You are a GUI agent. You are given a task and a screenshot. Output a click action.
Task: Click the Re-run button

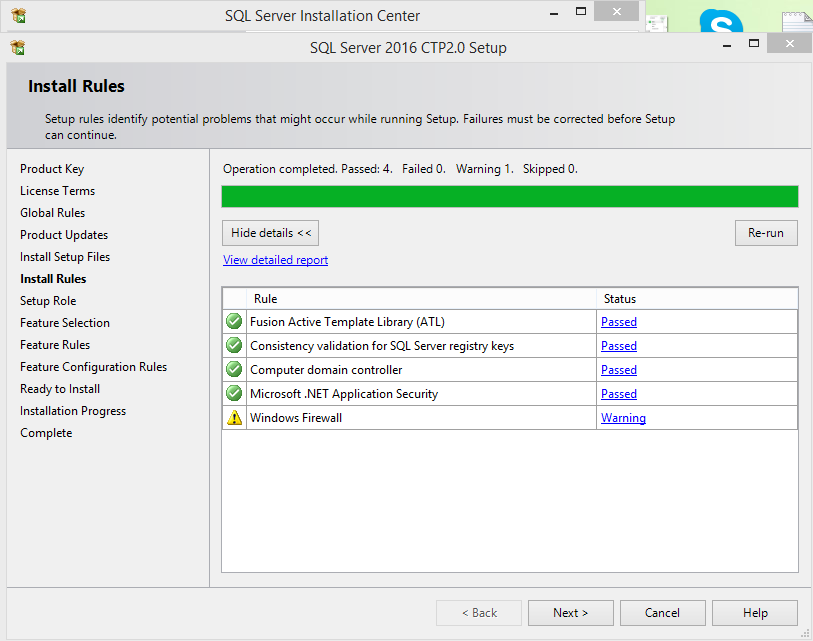pos(766,233)
